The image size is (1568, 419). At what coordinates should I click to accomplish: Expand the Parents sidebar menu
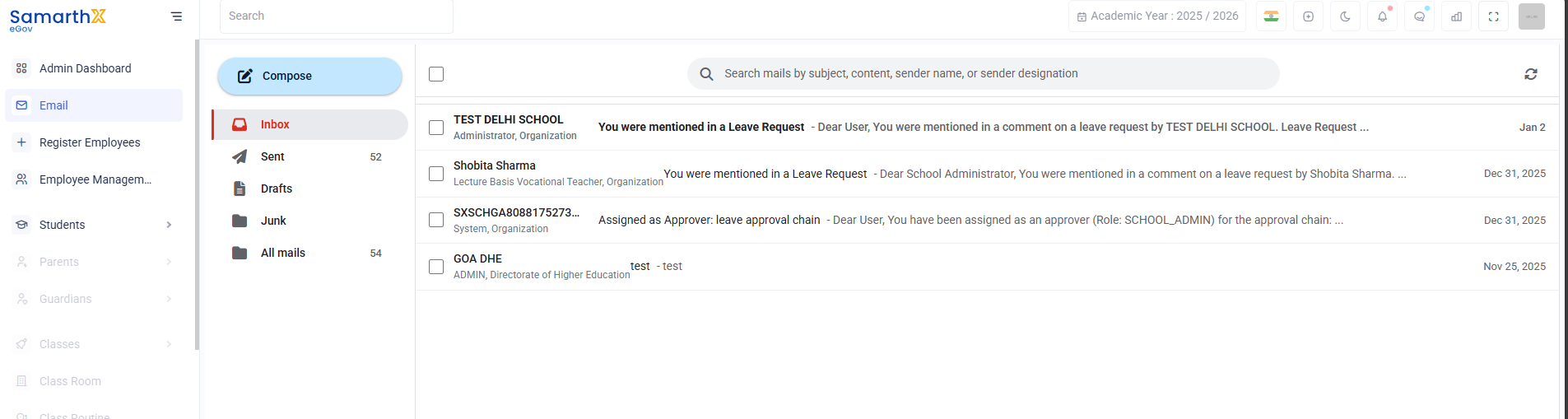(94, 262)
